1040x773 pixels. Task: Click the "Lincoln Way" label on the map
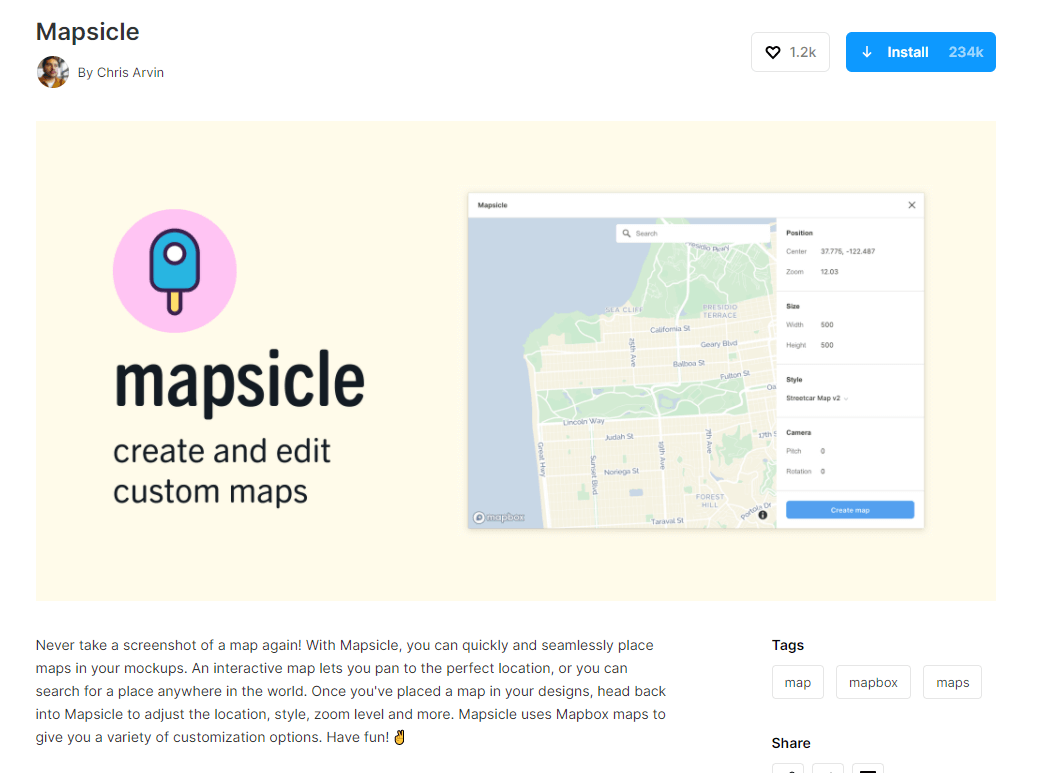[x=584, y=421]
